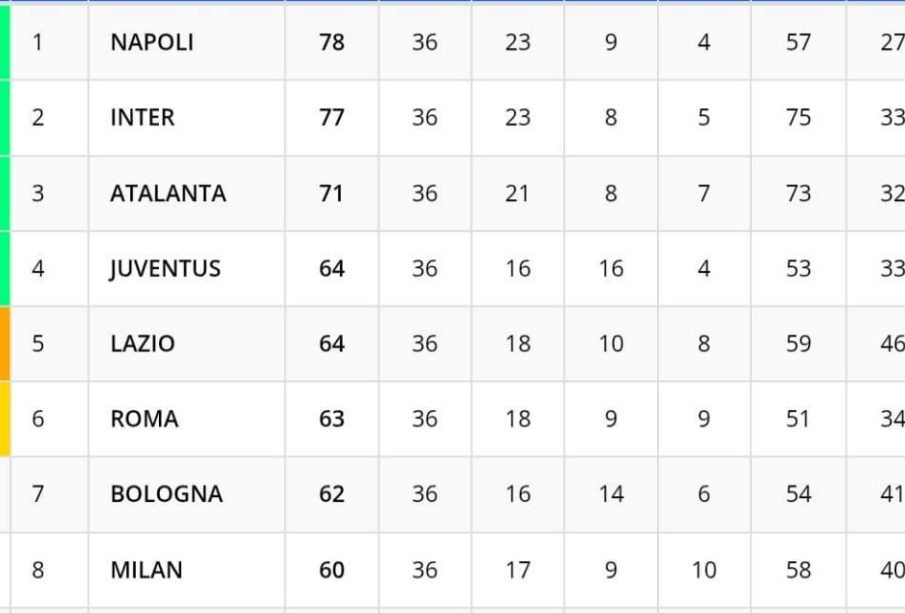
Task: Select Inter's 77 points cell
Action: point(332,117)
